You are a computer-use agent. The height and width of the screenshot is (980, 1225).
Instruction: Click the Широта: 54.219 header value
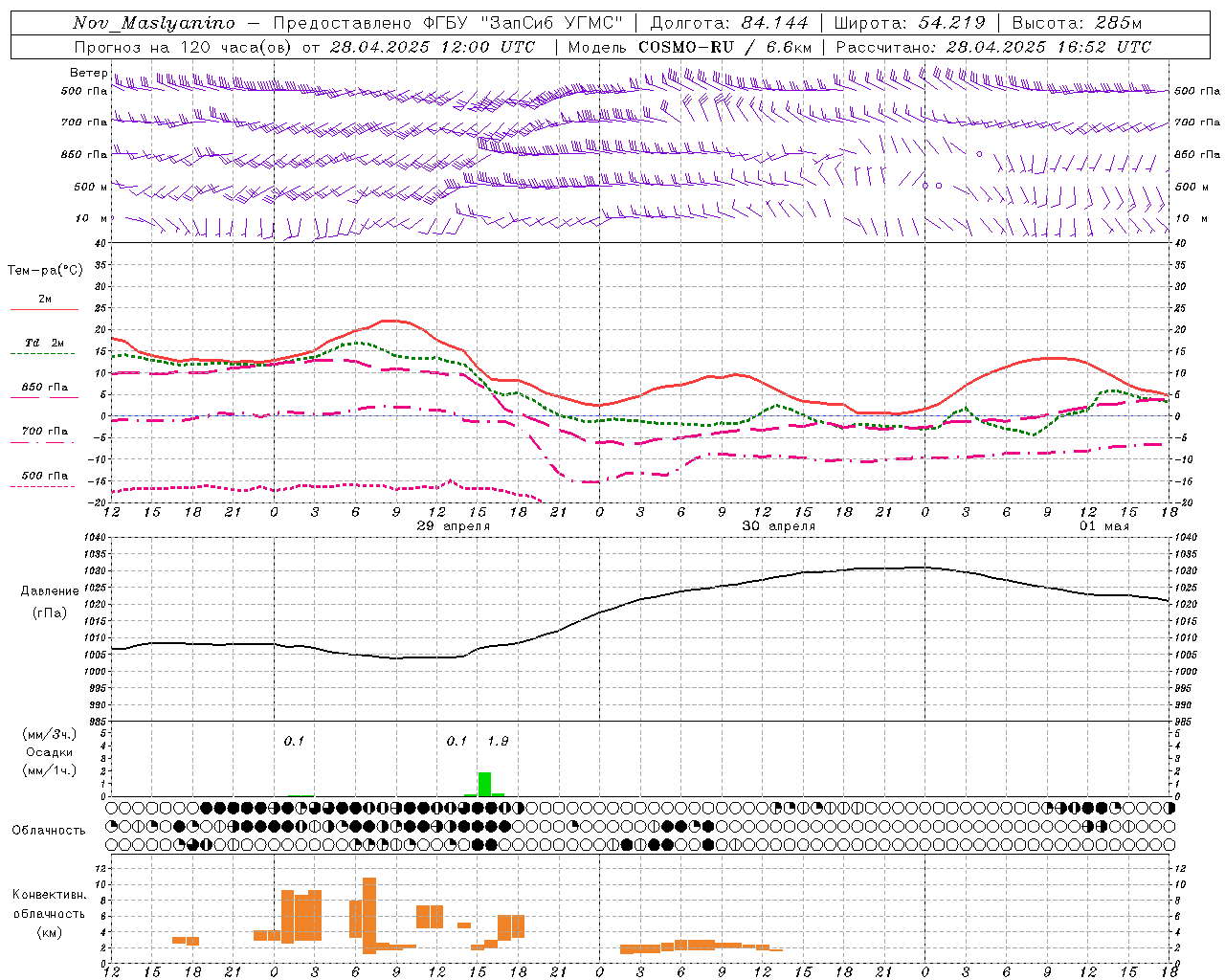click(x=909, y=23)
